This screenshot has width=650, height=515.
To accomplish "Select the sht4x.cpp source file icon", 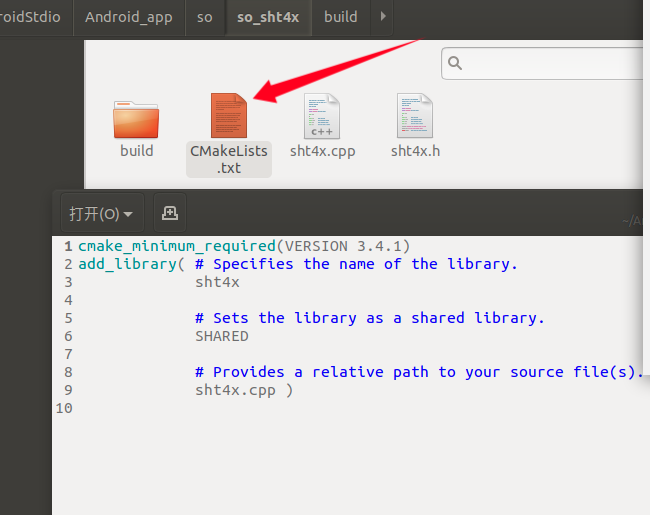I will tap(322, 116).
